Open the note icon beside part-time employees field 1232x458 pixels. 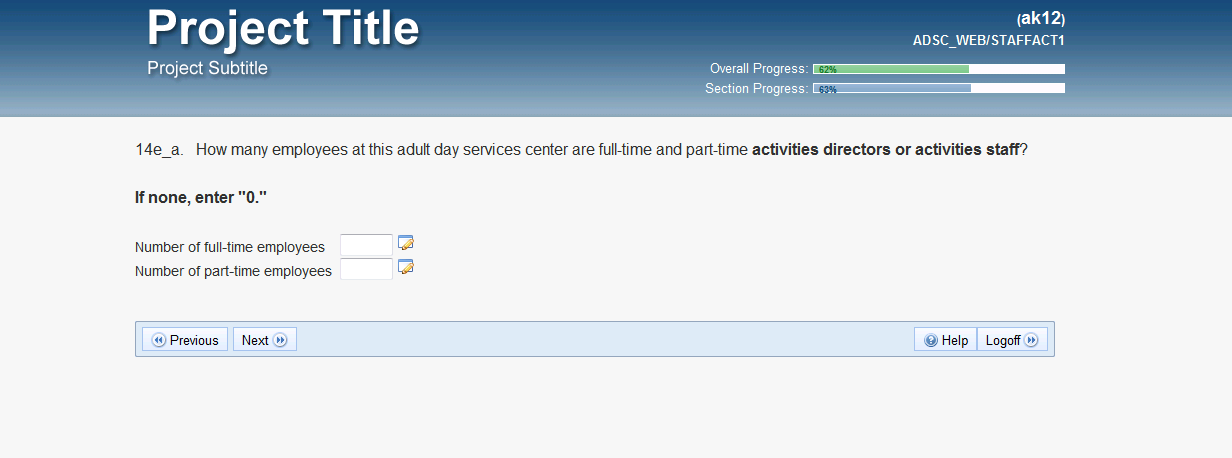(406, 267)
